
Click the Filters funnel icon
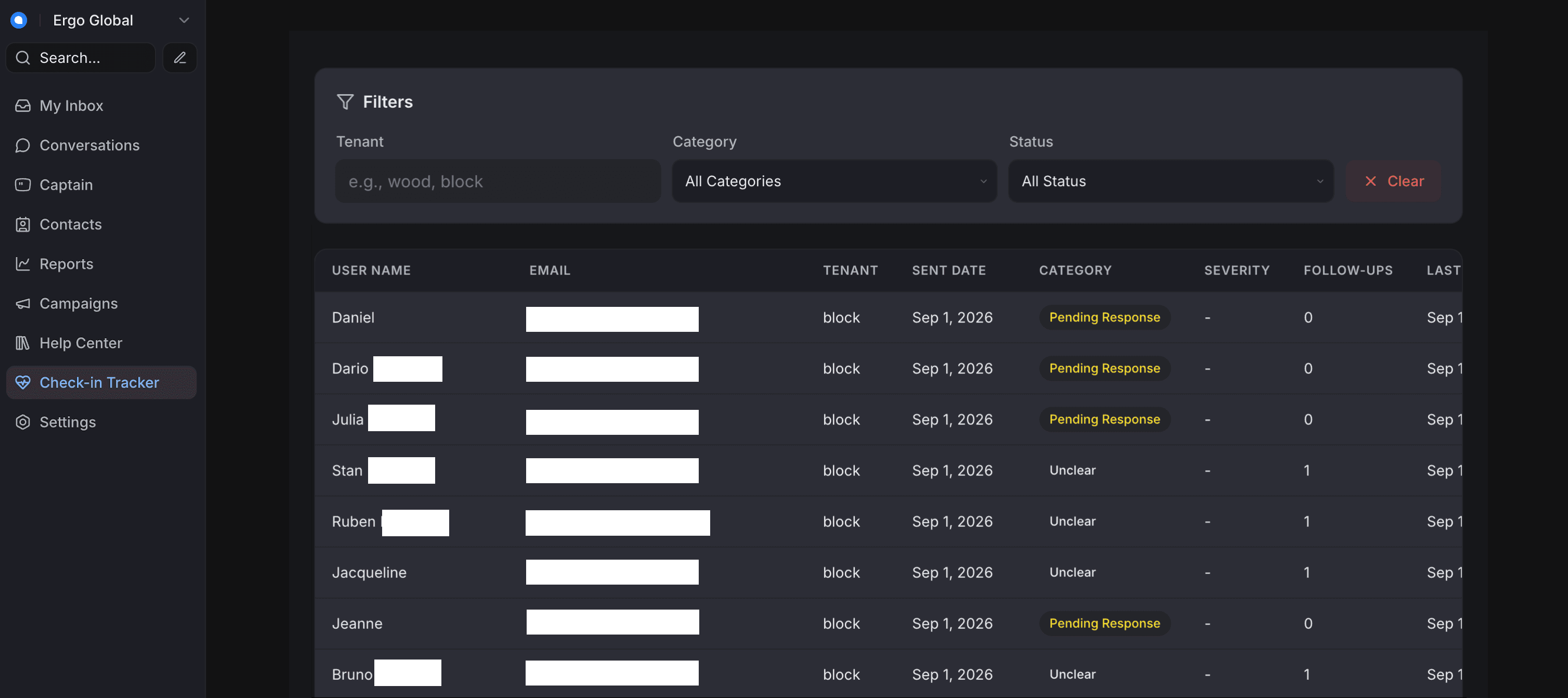pos(345,102)
